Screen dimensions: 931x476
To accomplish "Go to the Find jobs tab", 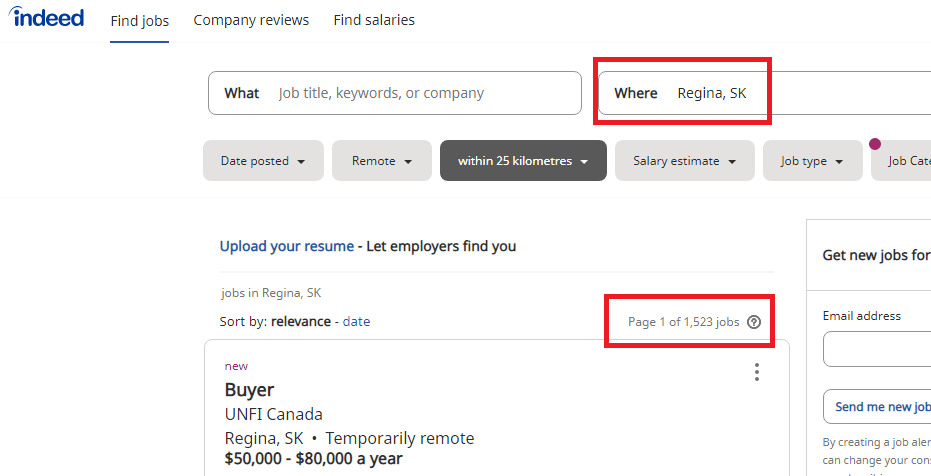I will [x=140, y=21].
